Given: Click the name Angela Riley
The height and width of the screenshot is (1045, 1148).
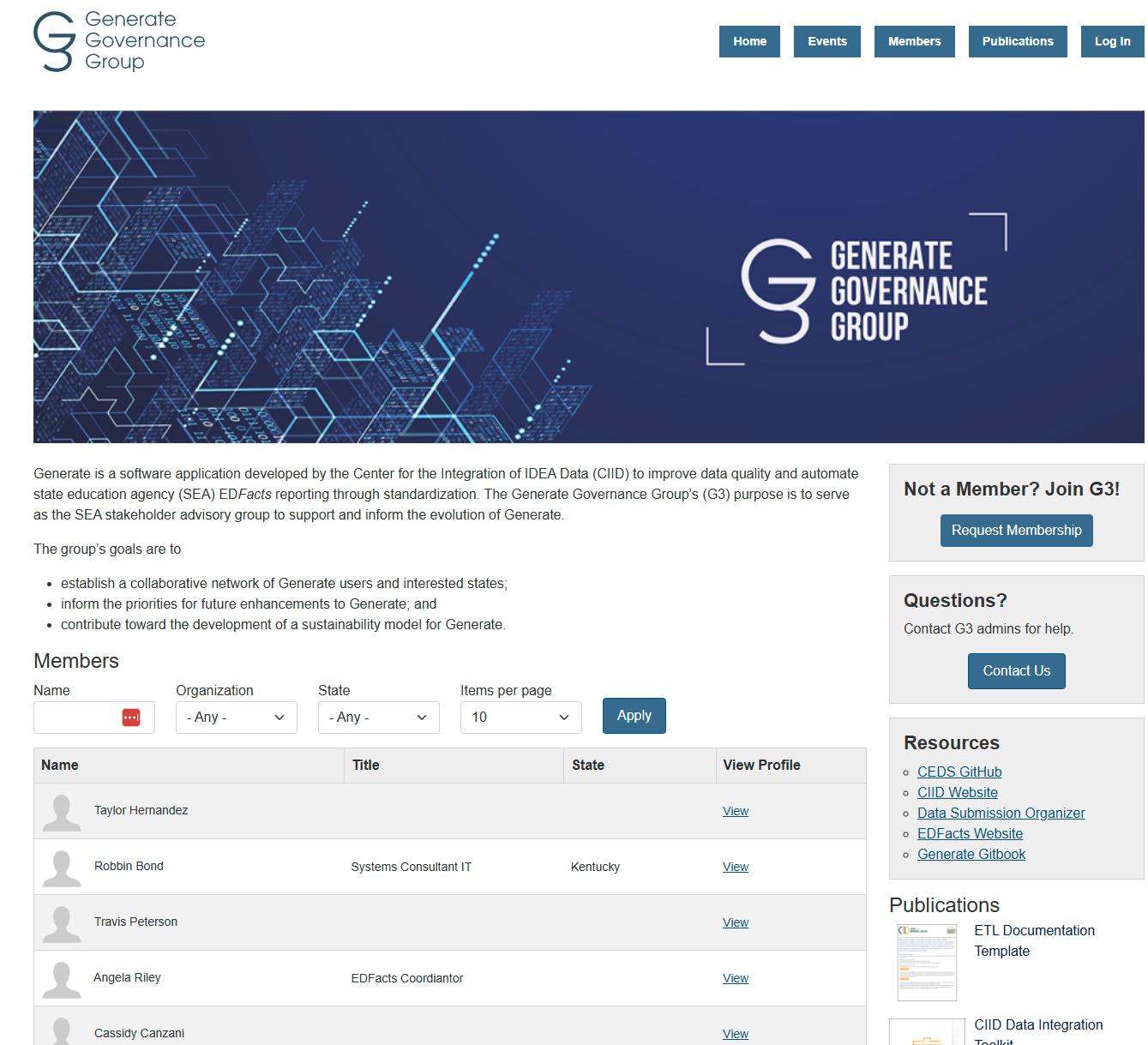Looking at the screenshot, I should (x=127, y=977).
